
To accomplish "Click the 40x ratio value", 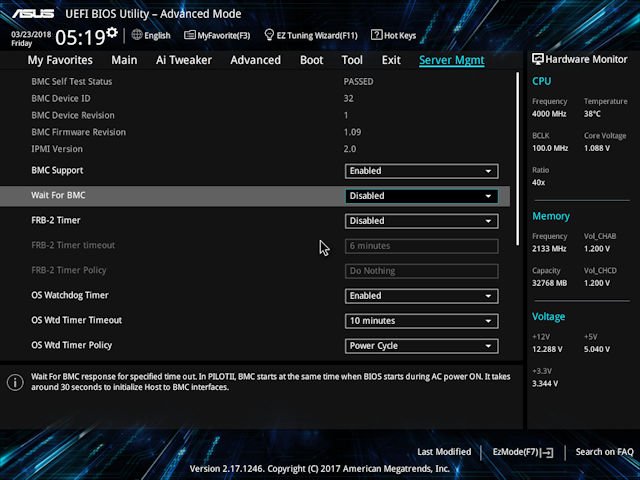I will point(538,182).
